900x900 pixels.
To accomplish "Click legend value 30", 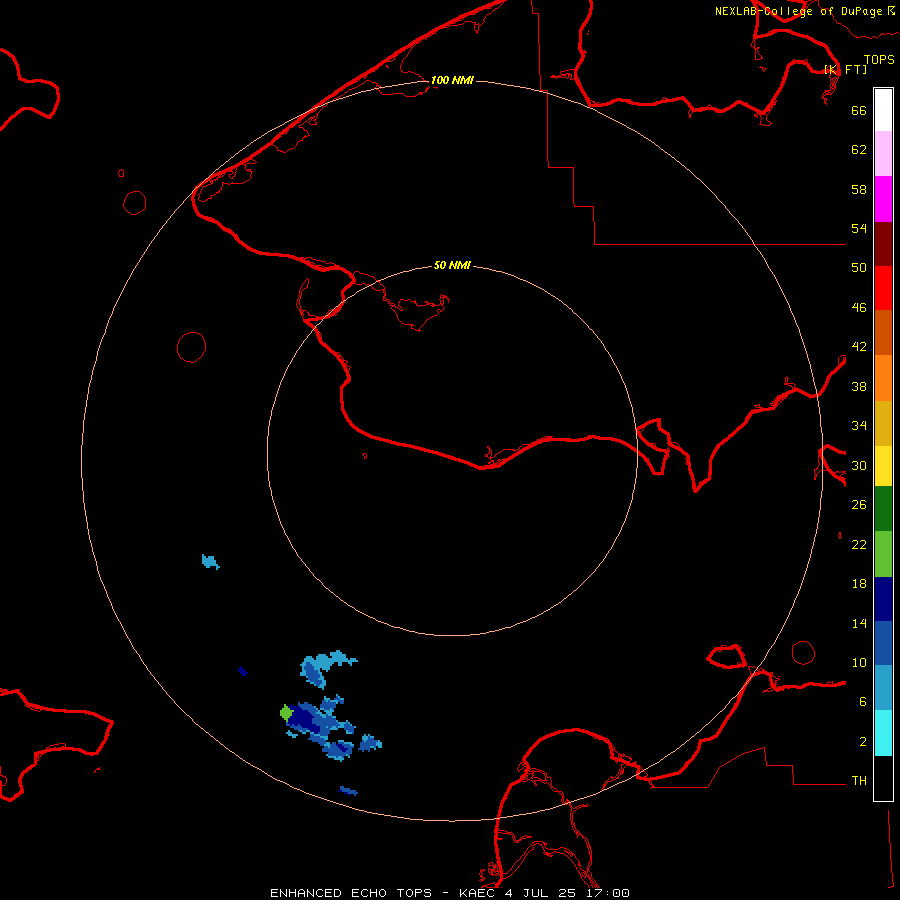I will click(x=859, y=465).
